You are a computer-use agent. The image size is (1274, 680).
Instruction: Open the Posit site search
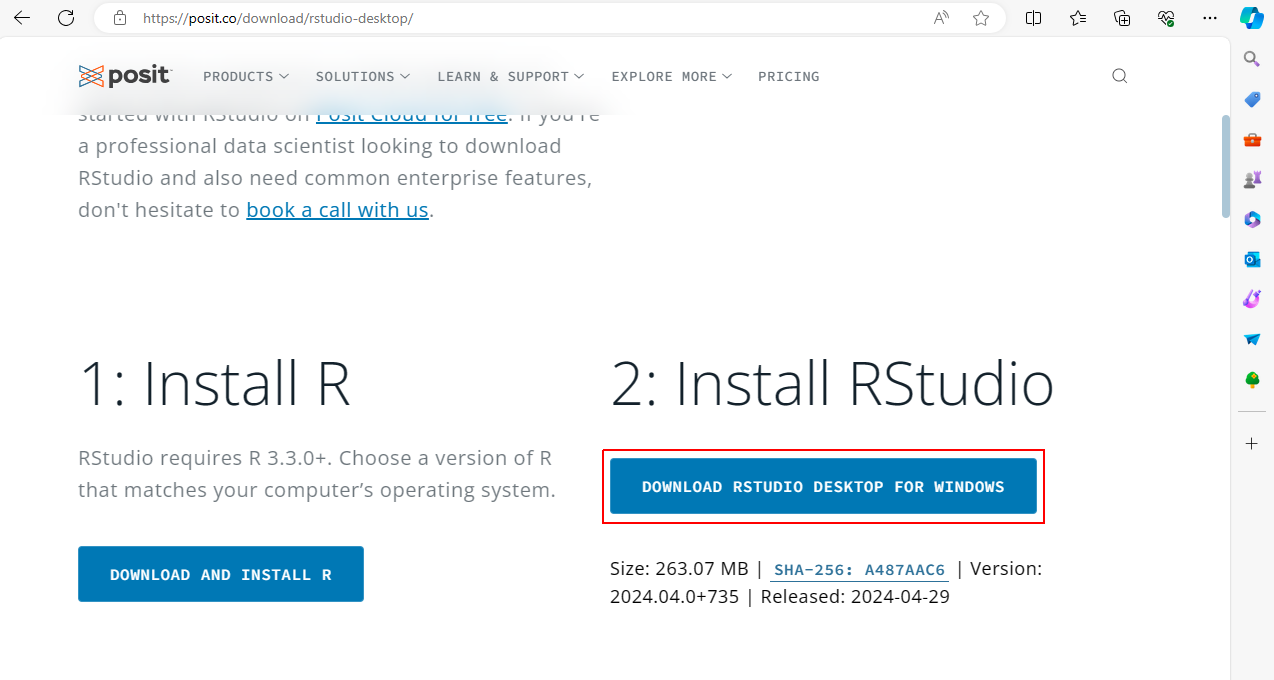click(1120, 76)
